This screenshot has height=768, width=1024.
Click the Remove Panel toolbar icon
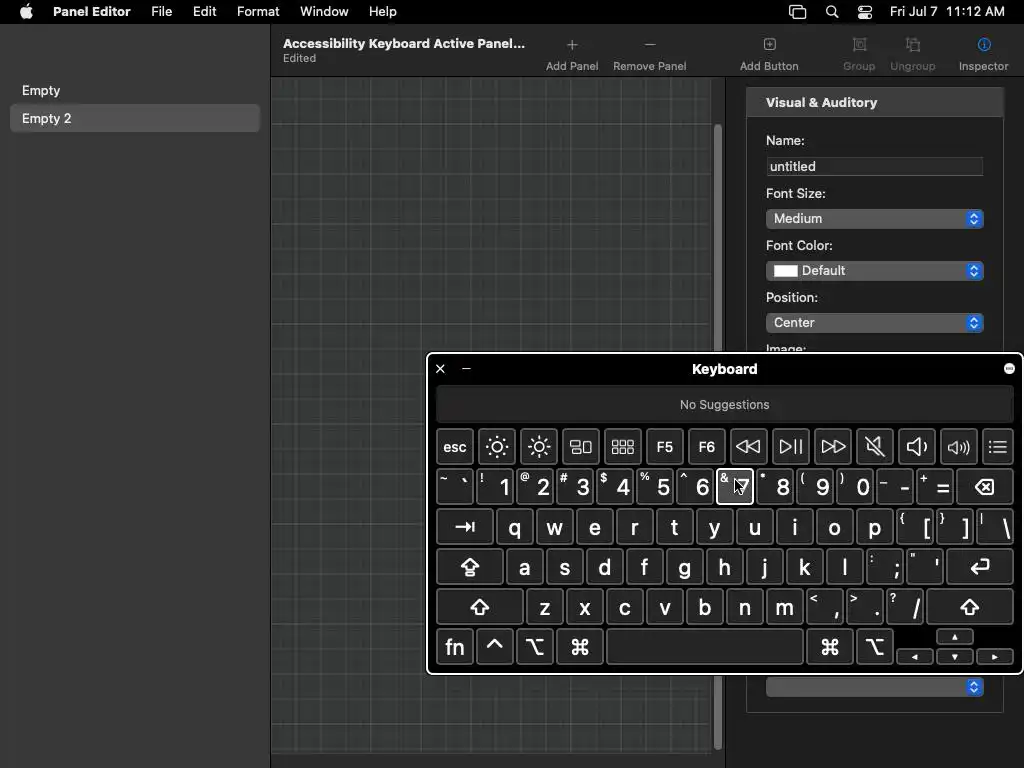pos(650,45)
